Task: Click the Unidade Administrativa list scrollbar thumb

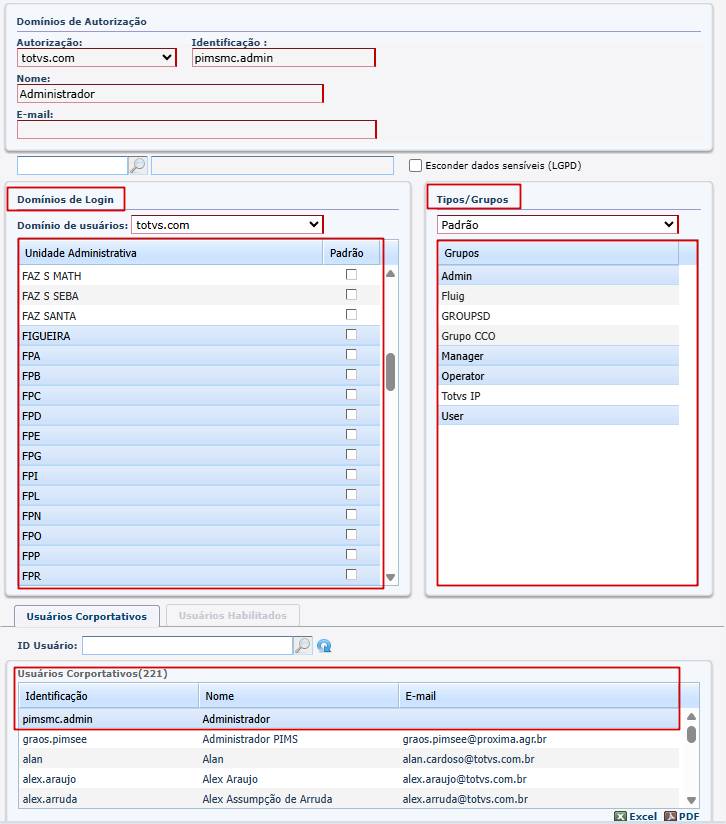Action: pyautogui.click(x=391, y=371)
